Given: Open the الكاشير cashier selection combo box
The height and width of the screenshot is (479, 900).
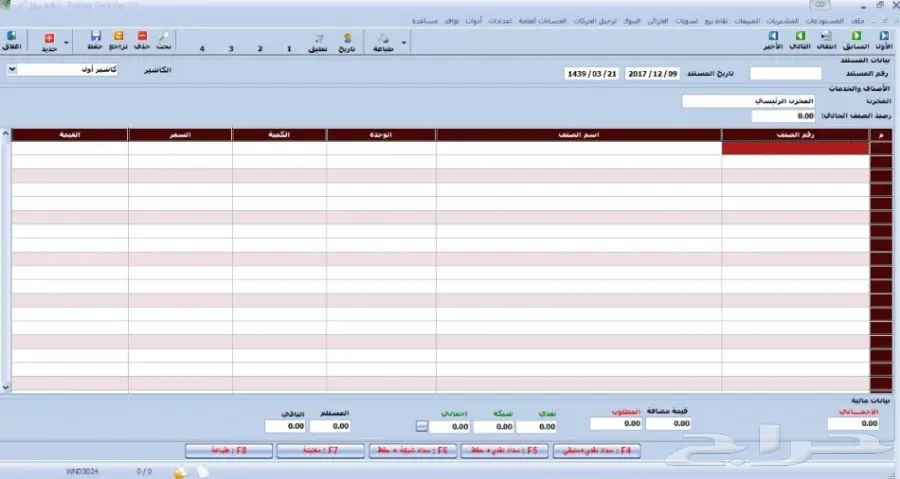Looking at the screenshot, I should coord(12,70).
